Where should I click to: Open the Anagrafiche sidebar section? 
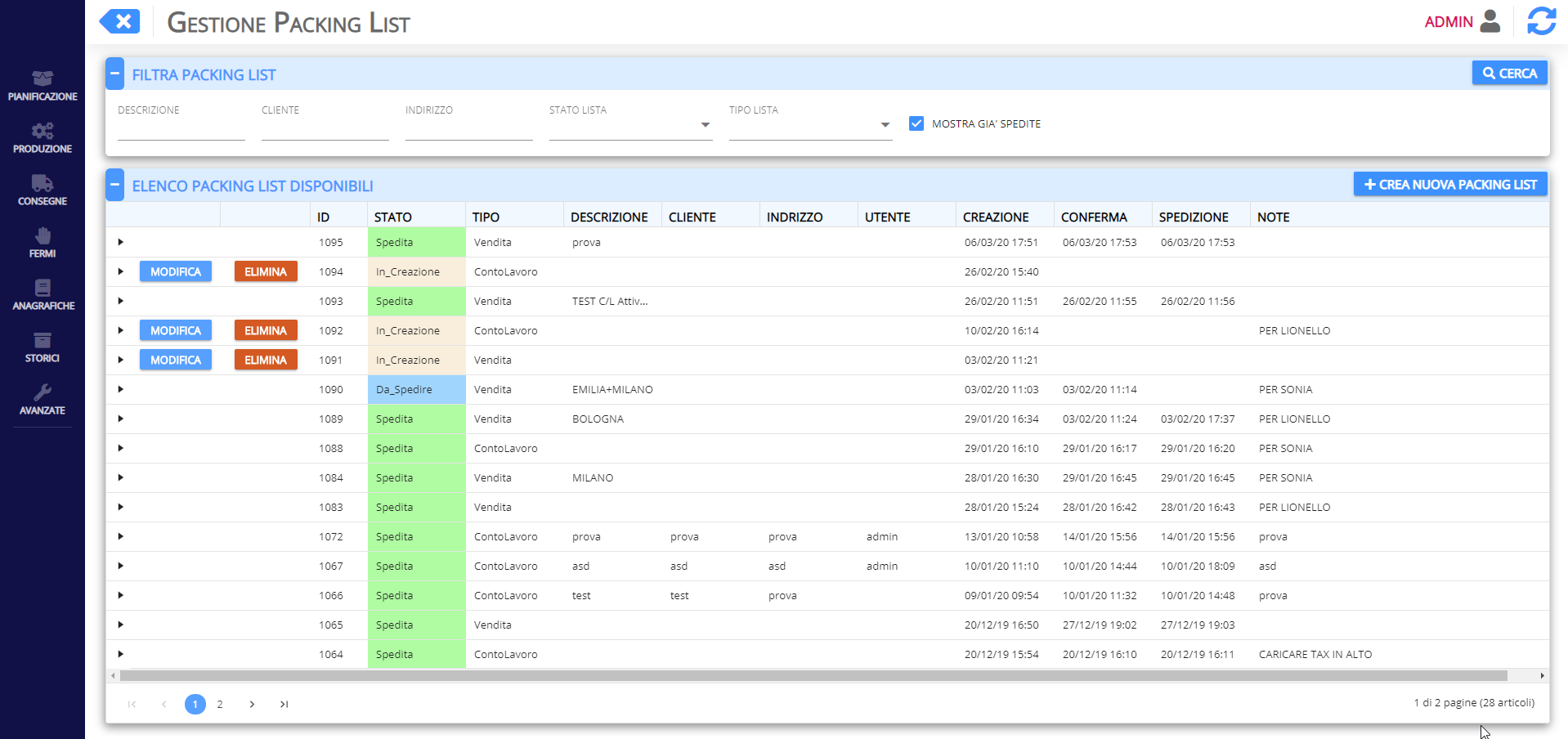[x=43, y=295]
